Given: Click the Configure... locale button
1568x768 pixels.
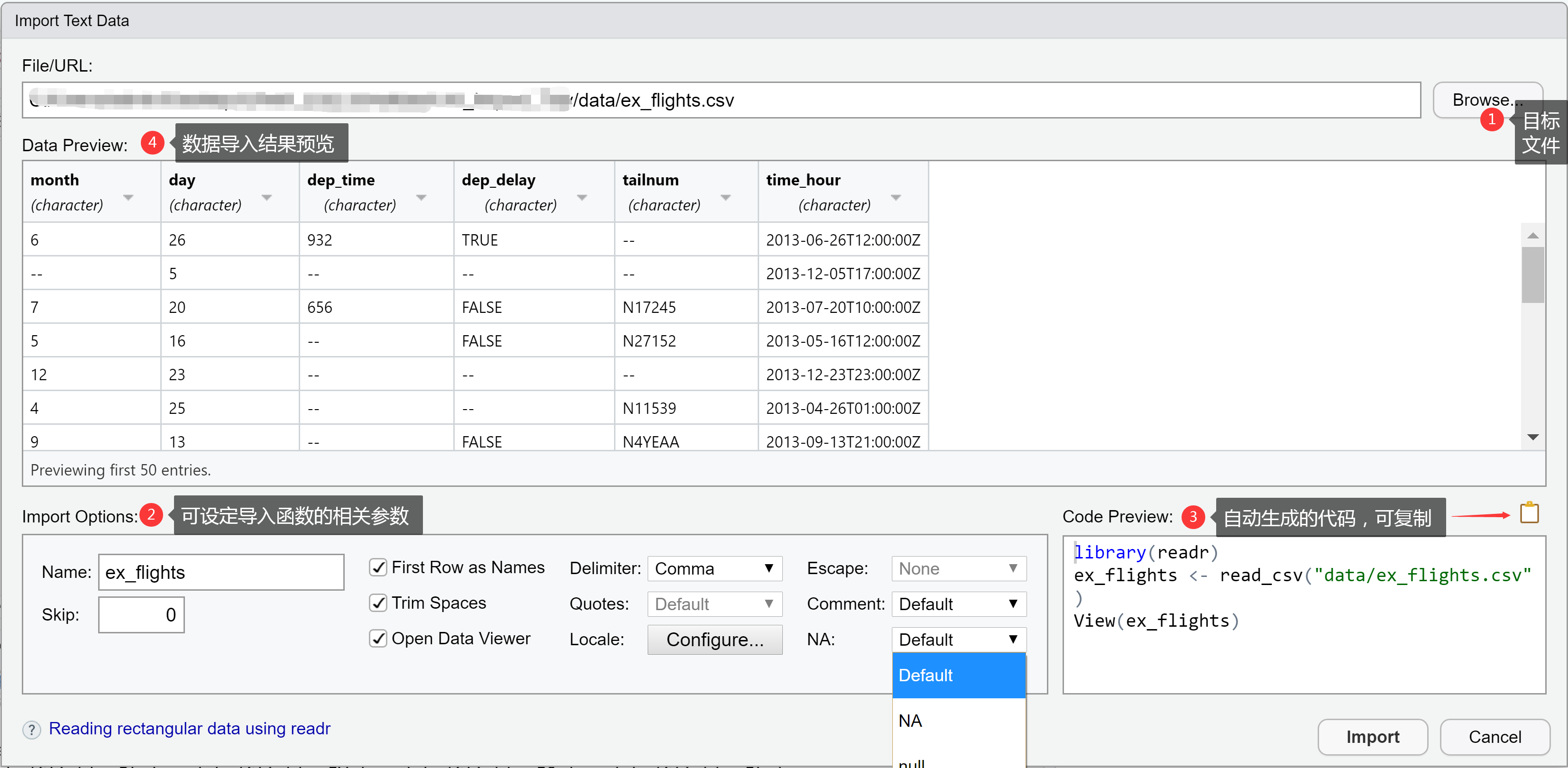Looking at the screenshot, I should coord(715,640).
